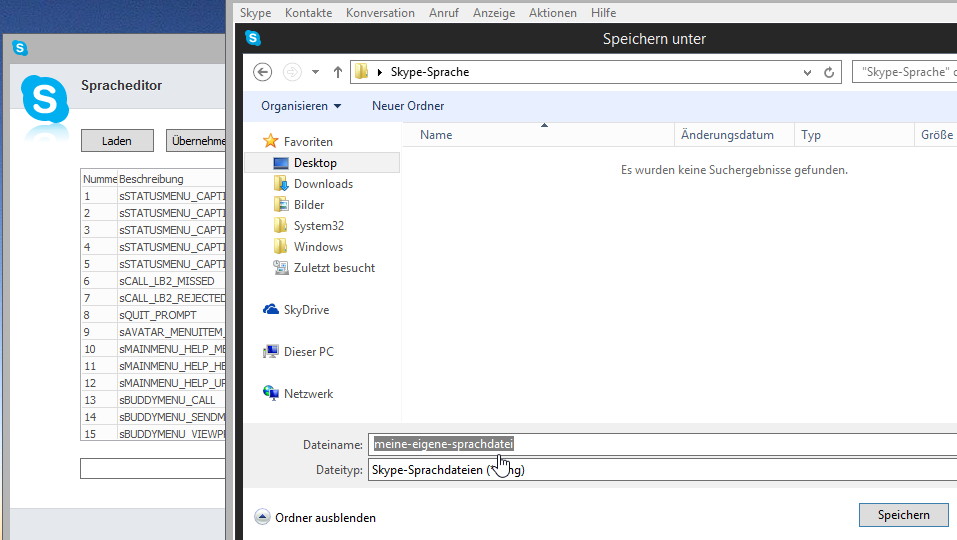
Task: Click the Übernehmen button in Spracheditor
Action: [x=197, y=141]
